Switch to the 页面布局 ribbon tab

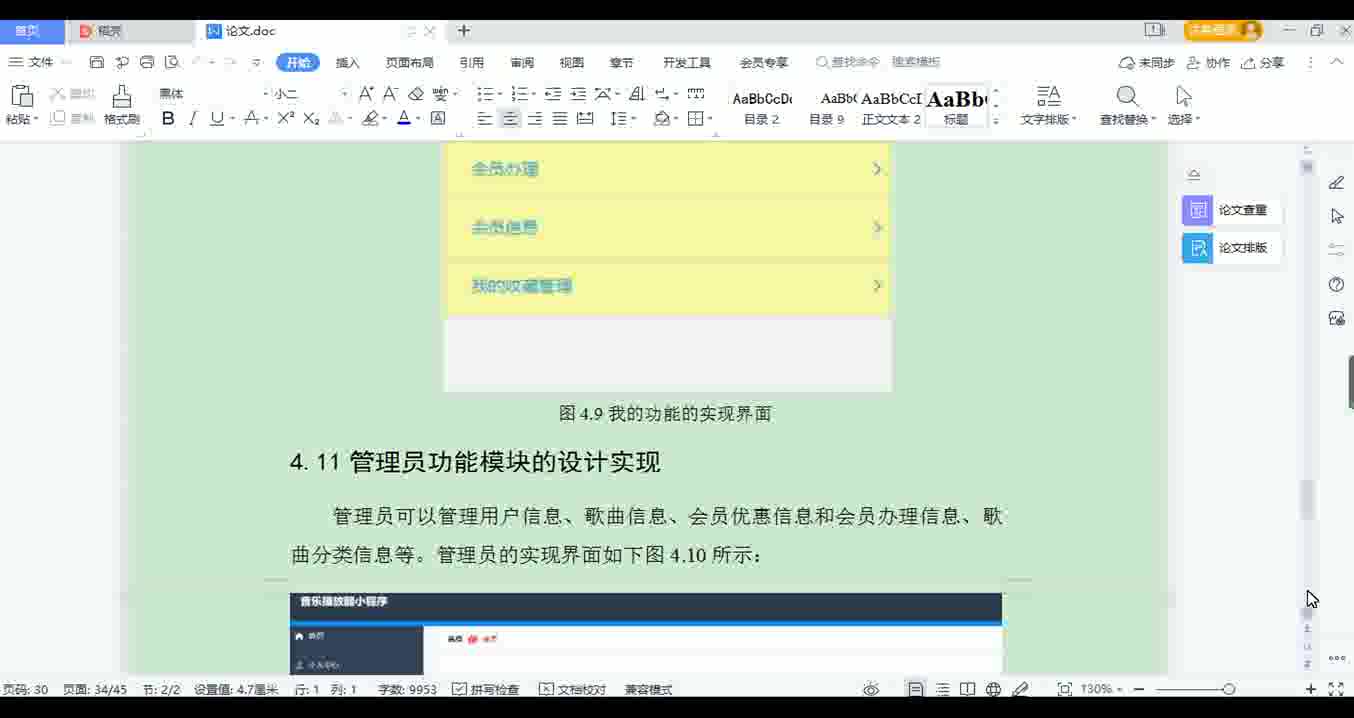point(410,62)
